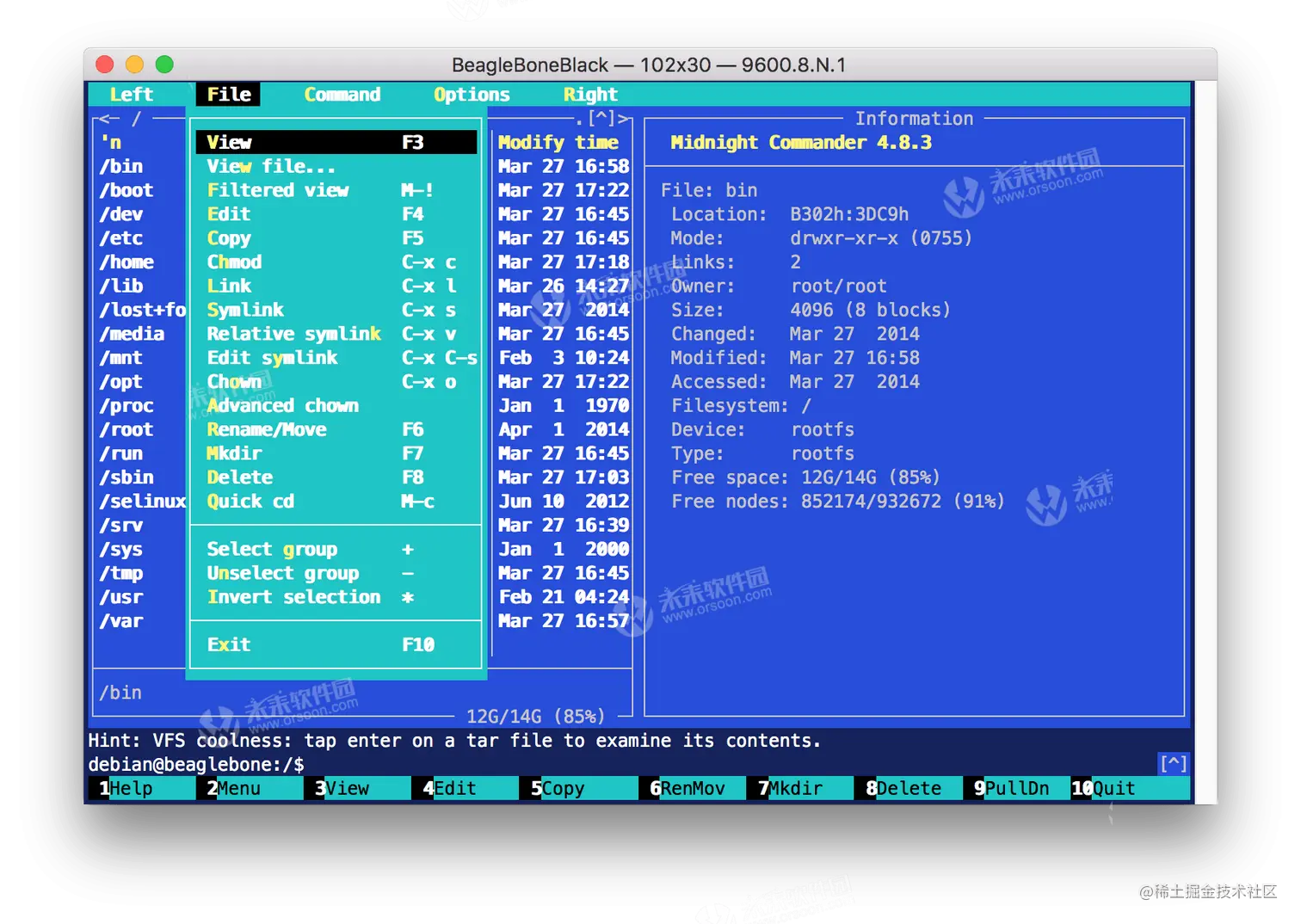The height and width of the screenshot is (924, 1301).
Task: Choose Exit F10 menu entry
Action: coord(336,644)
